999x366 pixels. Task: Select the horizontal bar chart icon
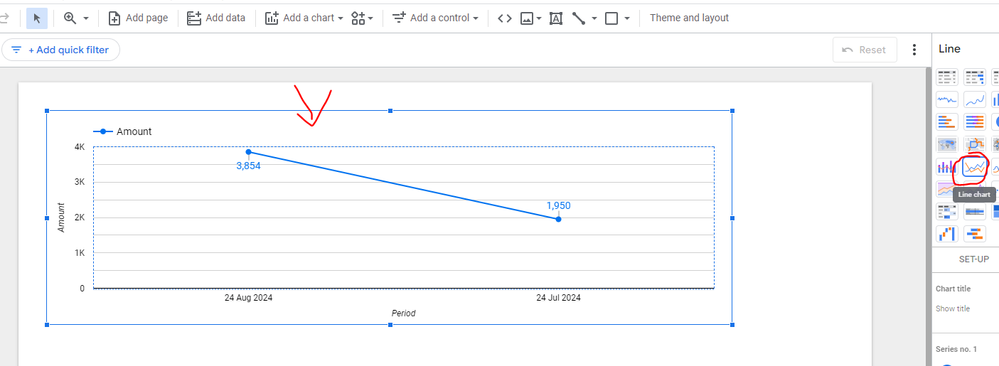pyautogui.click(x=947, y=122)
